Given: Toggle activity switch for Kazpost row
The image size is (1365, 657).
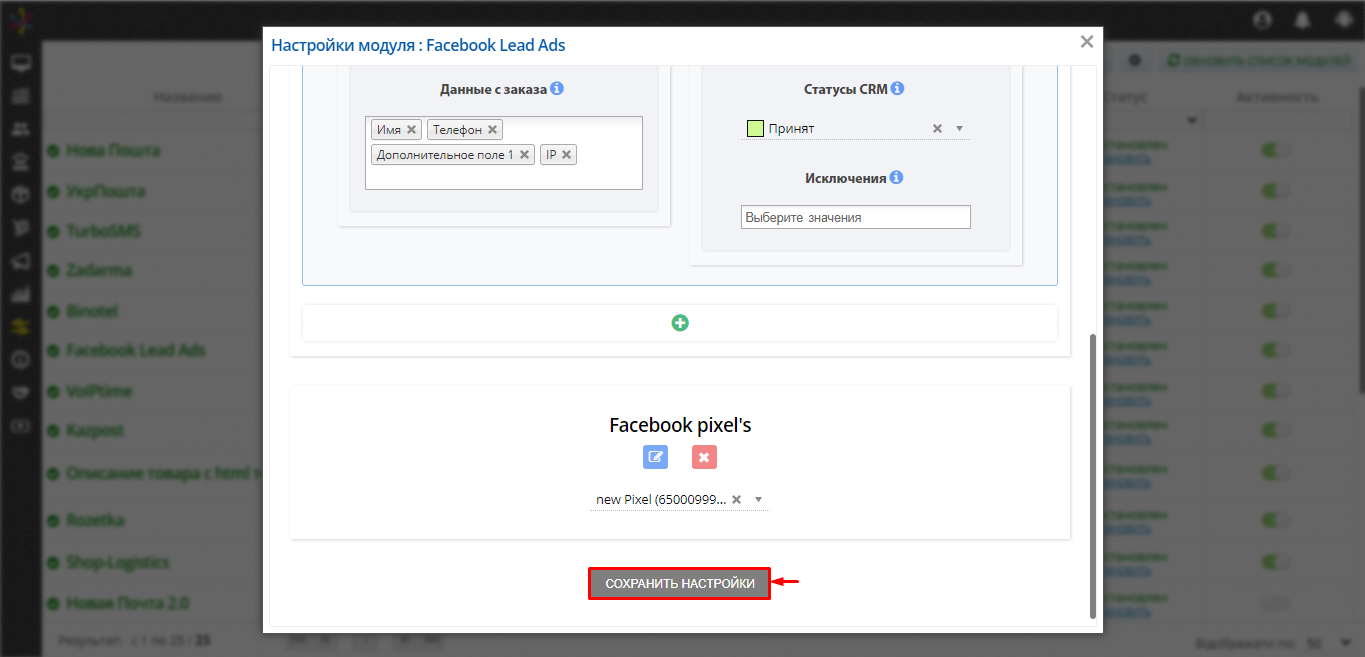Looking at the screenshot, I should click(x=1275, y=430).
